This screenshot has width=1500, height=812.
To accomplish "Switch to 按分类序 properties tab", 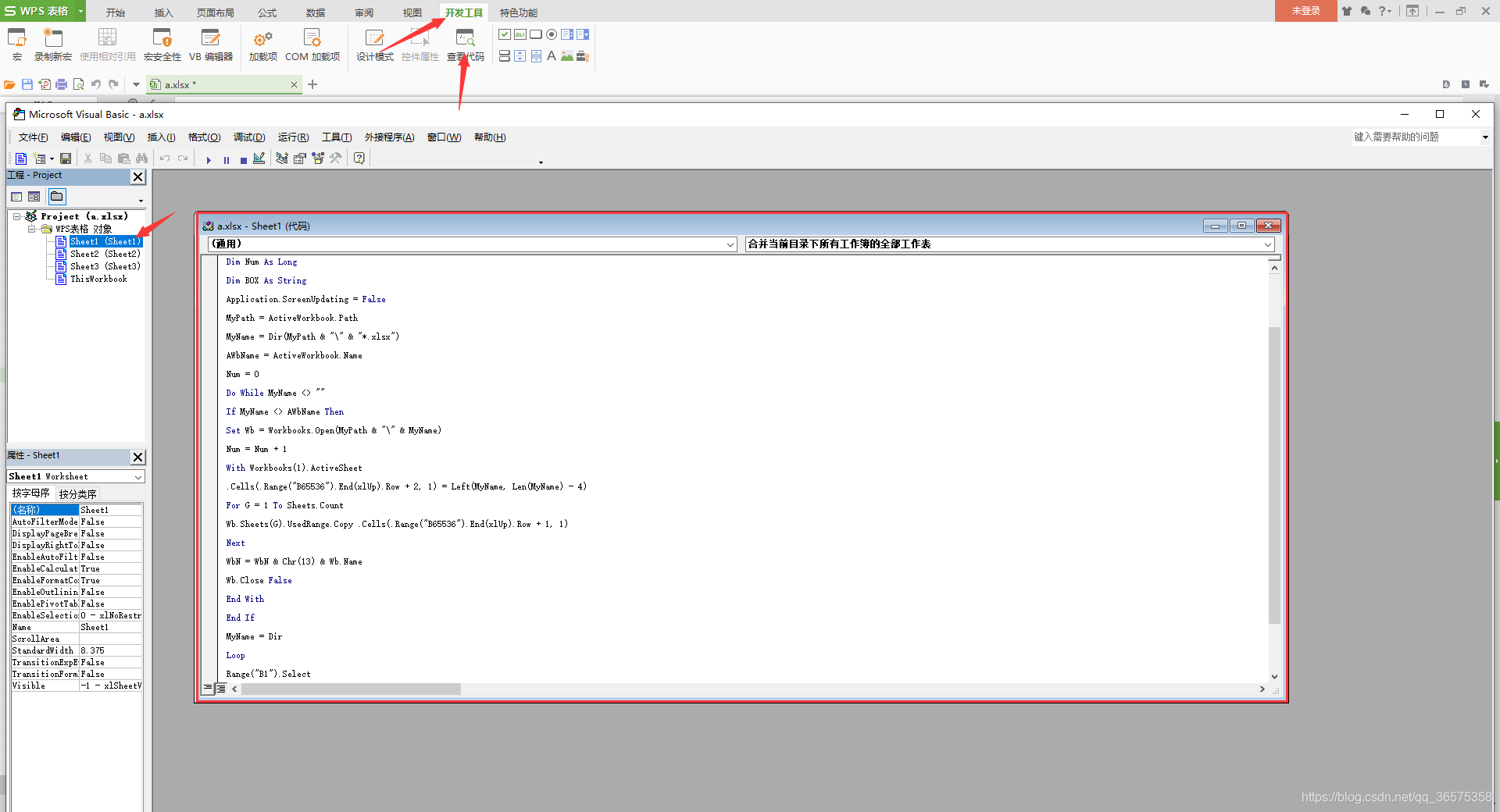I will (x=77, y=493).
